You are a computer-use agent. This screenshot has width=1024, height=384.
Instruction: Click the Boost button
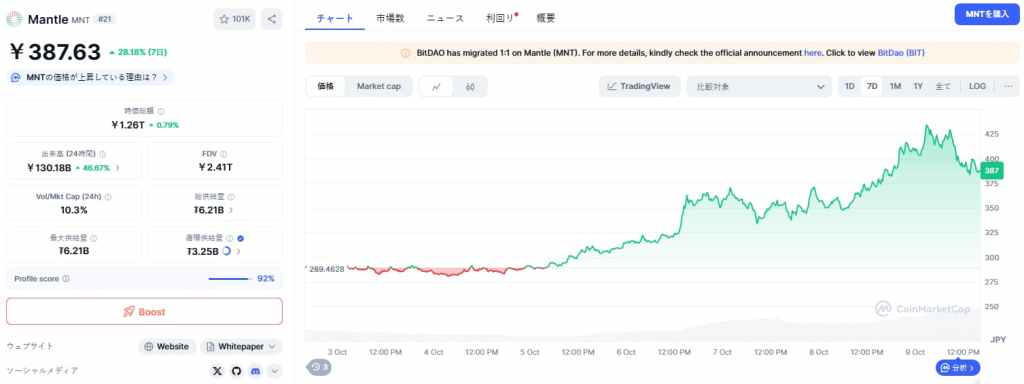point(144,312)
